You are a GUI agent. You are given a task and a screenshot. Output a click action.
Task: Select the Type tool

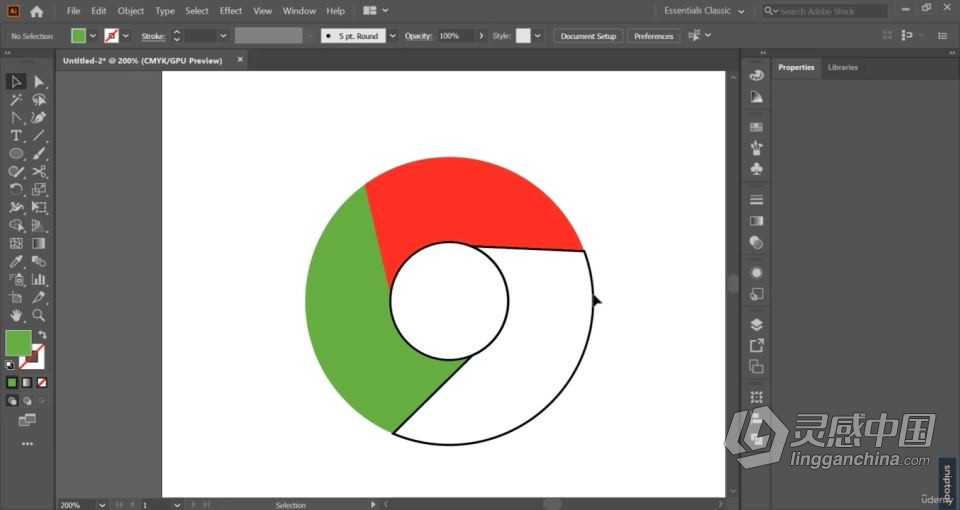point(16,135)
